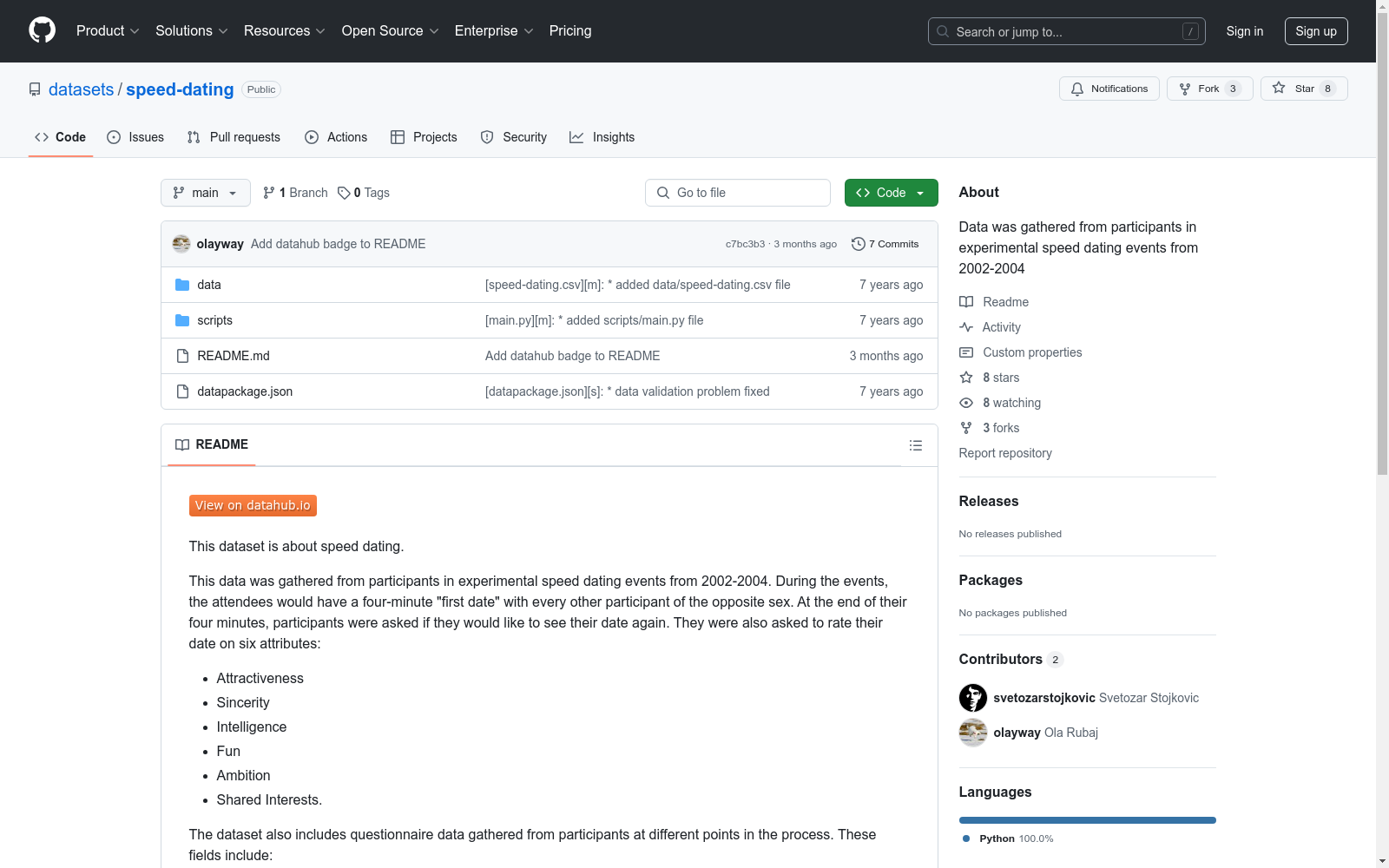Click the branch icon beside 1 Branch
This screenshot has height=868, width=1389.
click(269, 193)
